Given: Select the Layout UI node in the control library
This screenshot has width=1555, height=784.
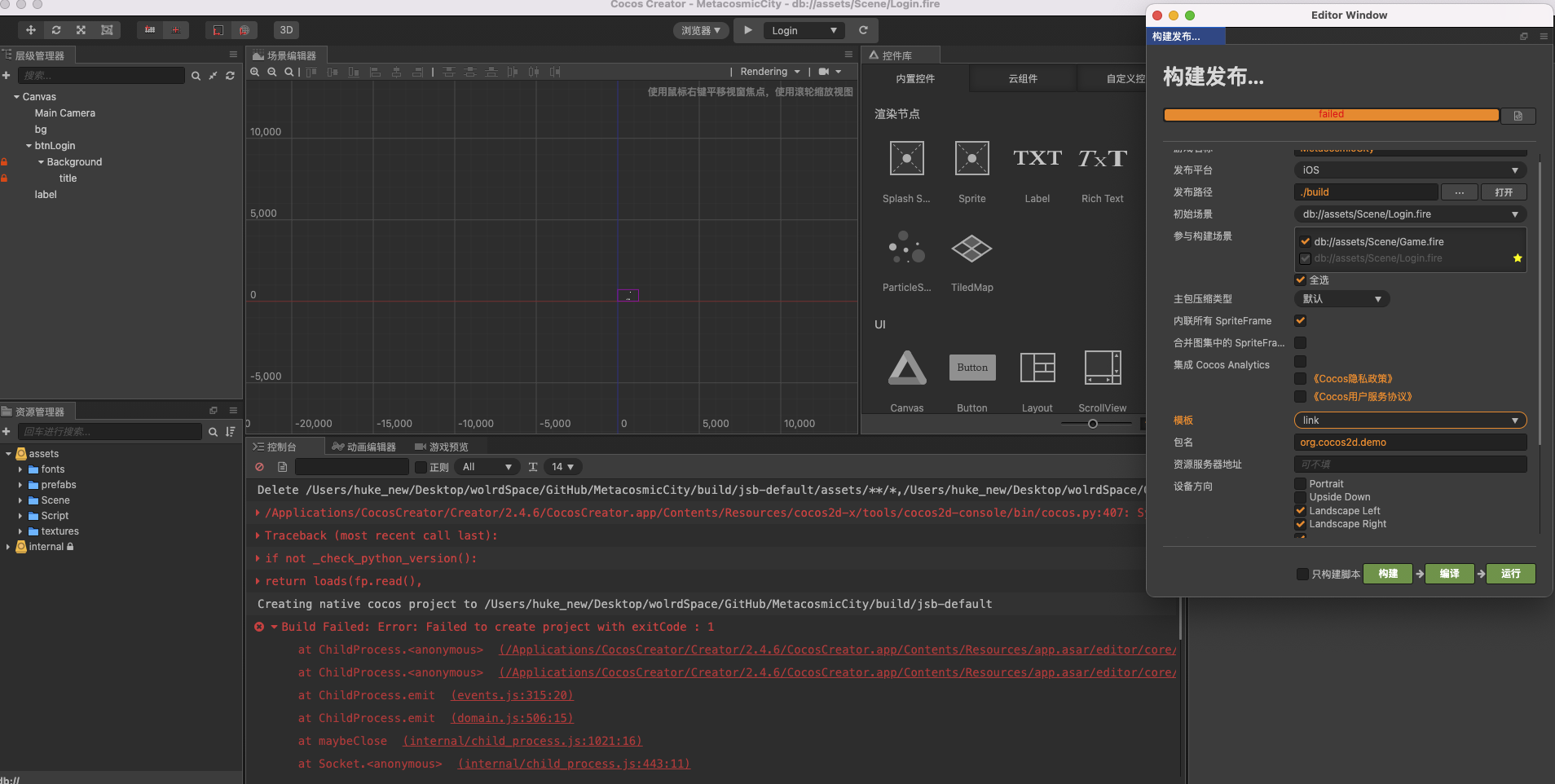Looking at the screenshot, I should (1037, 380).
